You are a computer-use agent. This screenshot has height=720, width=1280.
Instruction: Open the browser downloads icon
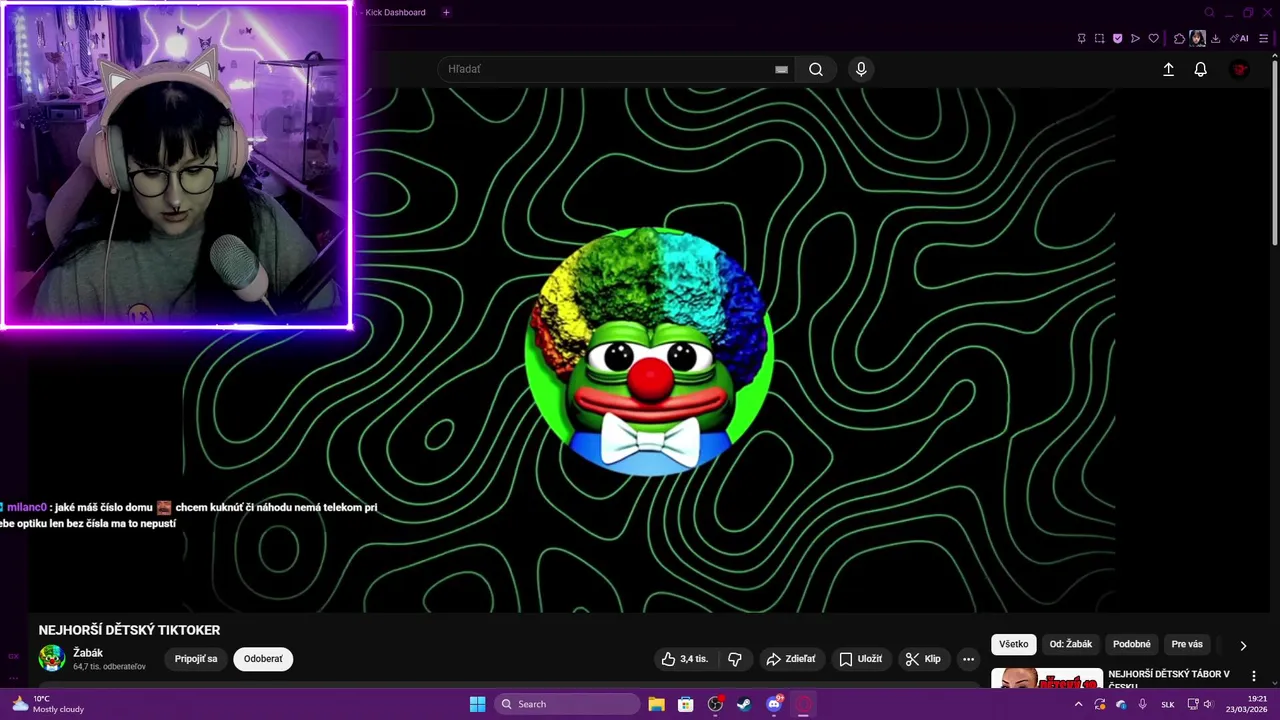coord(1215,39)
